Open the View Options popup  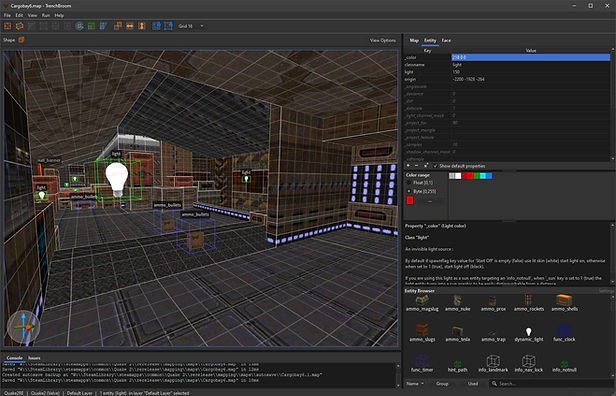pos(383,40)
